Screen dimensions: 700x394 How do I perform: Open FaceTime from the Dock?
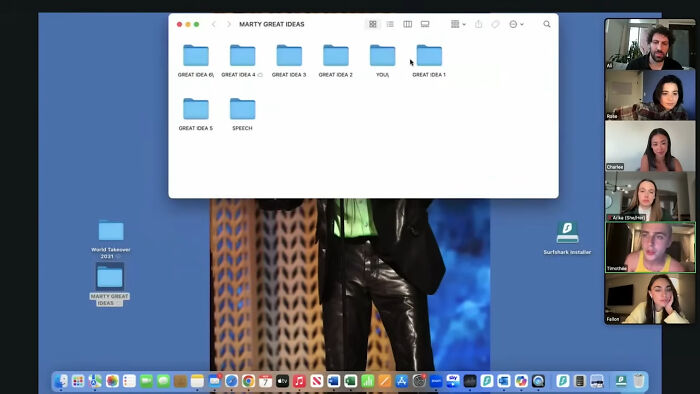pos(146,381)
